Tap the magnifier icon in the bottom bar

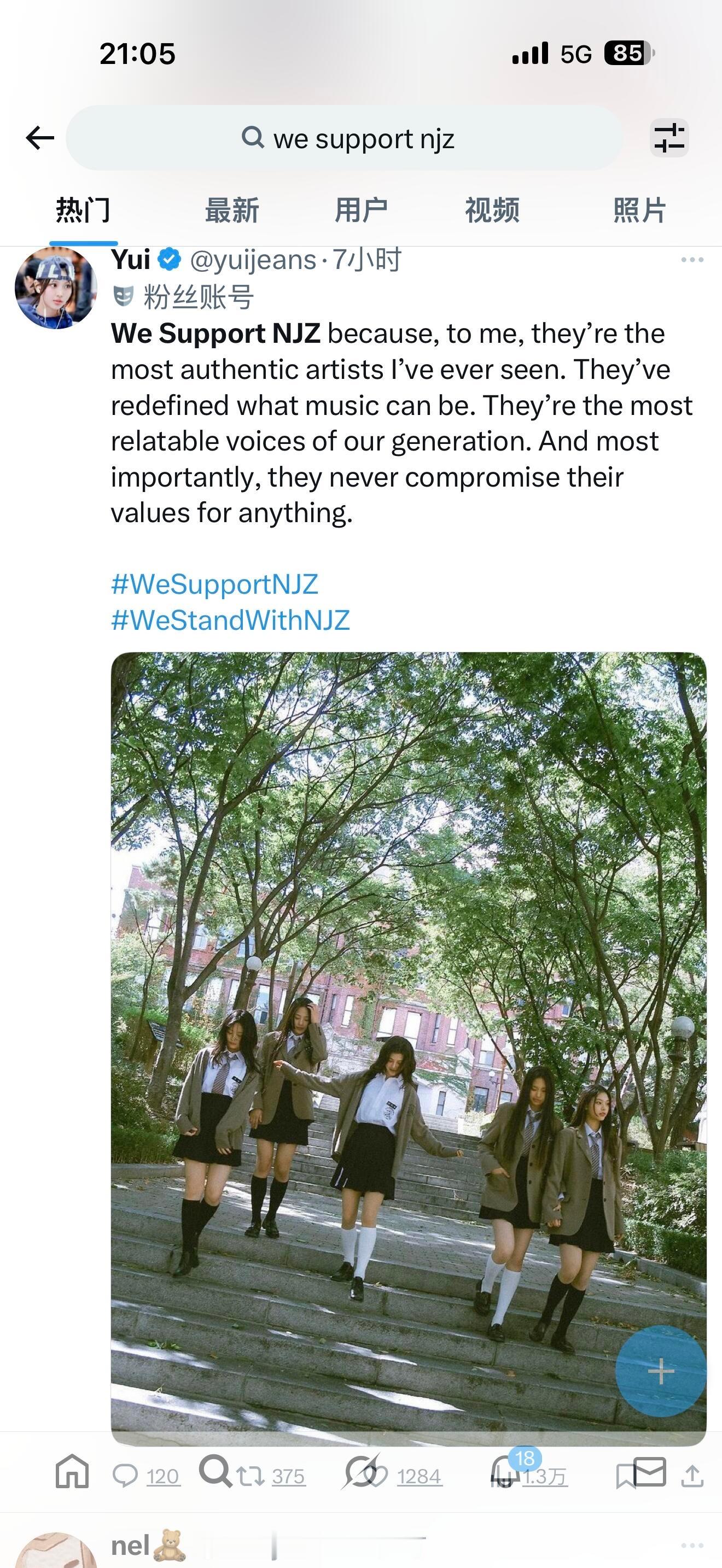pos(216,1471)
